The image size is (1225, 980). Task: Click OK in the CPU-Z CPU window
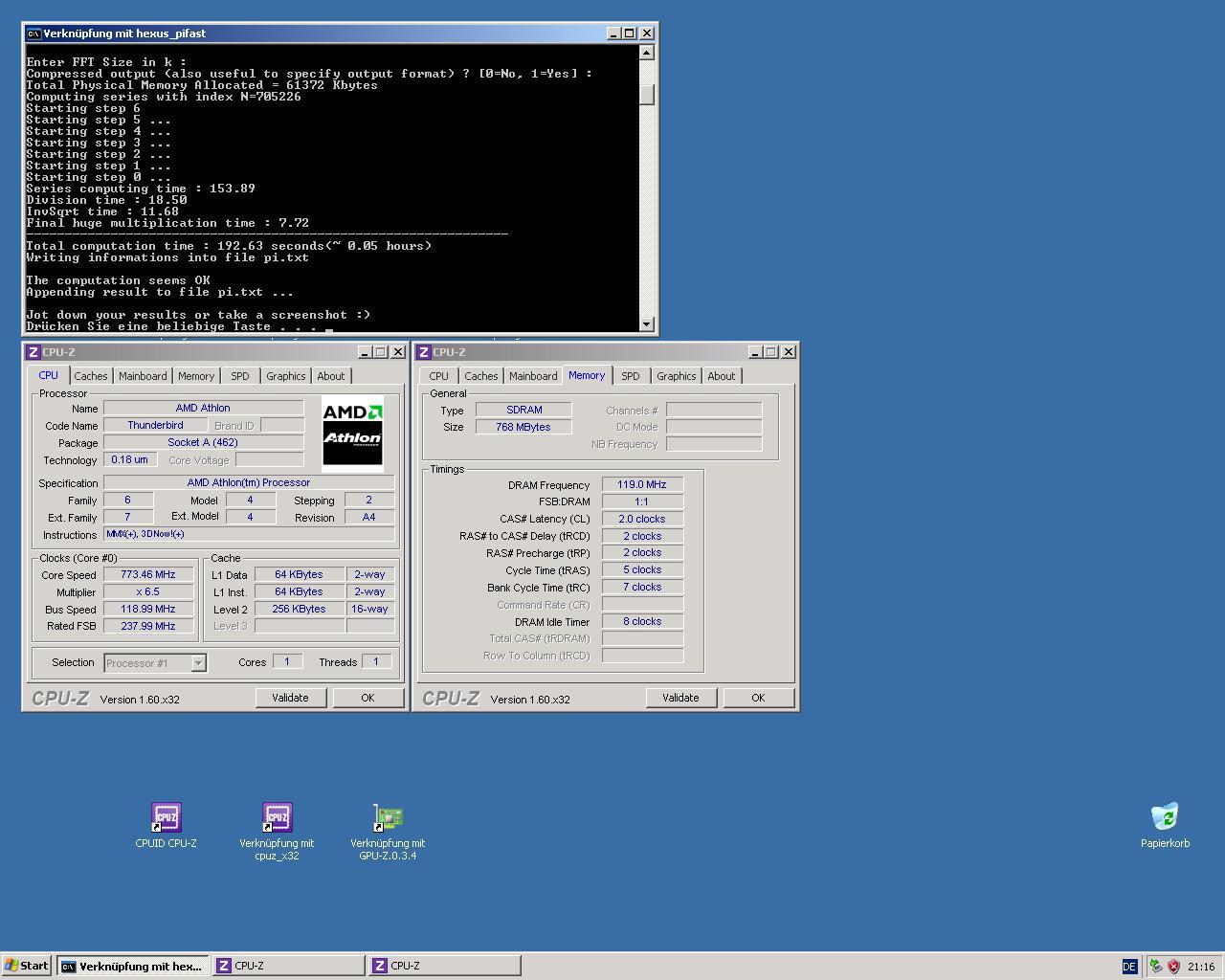(367, 698)
